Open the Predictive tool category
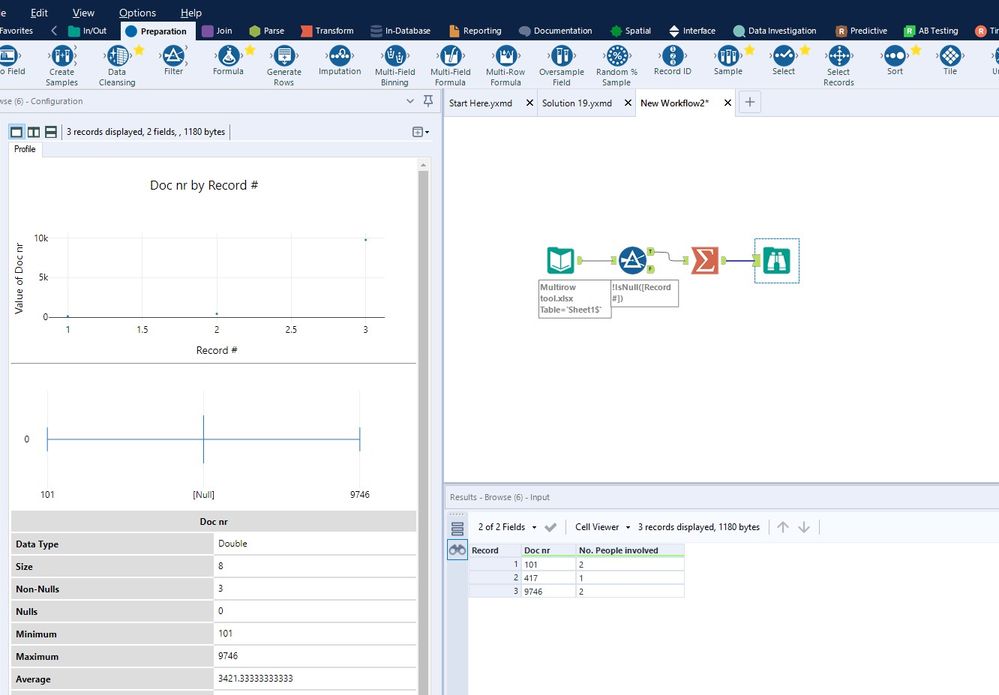The image size is (999, 695). (x=861, y=31)
